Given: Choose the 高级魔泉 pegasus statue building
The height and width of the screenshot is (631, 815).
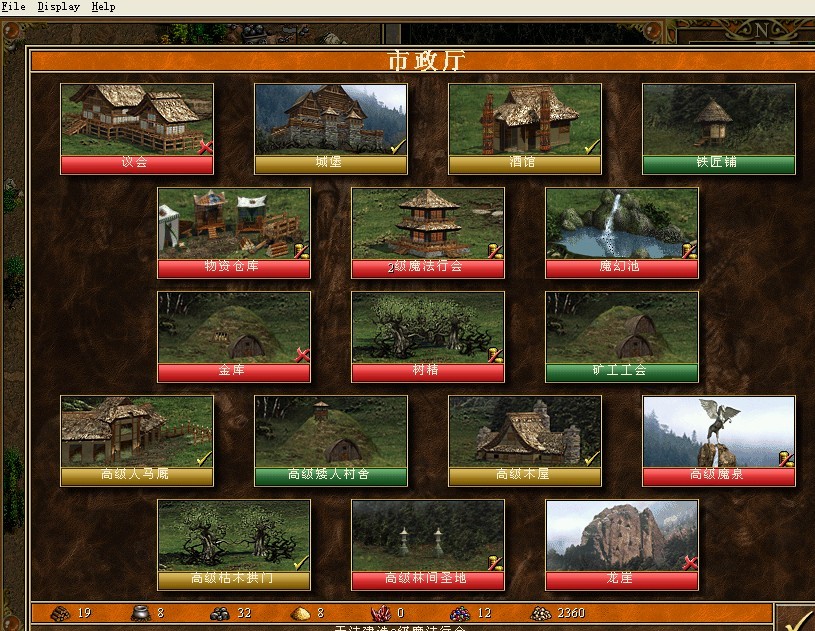Looking at the screenshot, I should coord(719,432).
